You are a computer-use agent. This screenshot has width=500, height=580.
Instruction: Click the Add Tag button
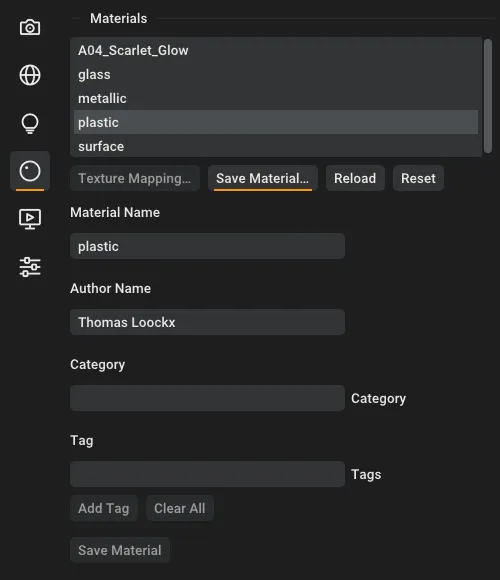(x=104, y=508)
